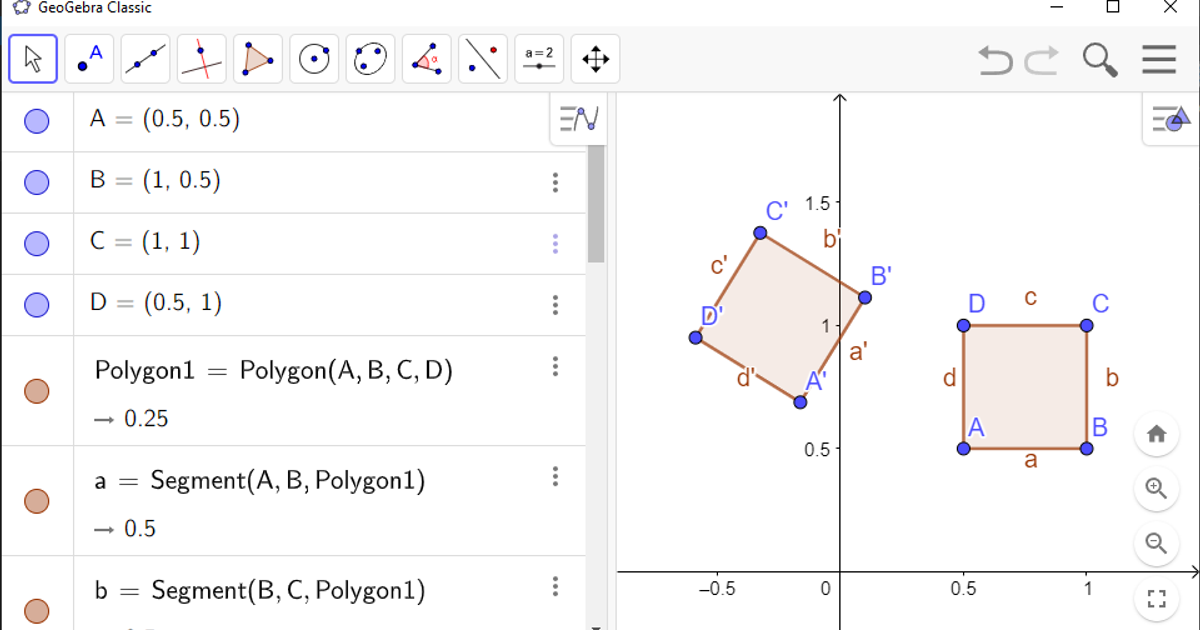
Task: Click the Home button to reset the view
Action: coord(1156,433)
